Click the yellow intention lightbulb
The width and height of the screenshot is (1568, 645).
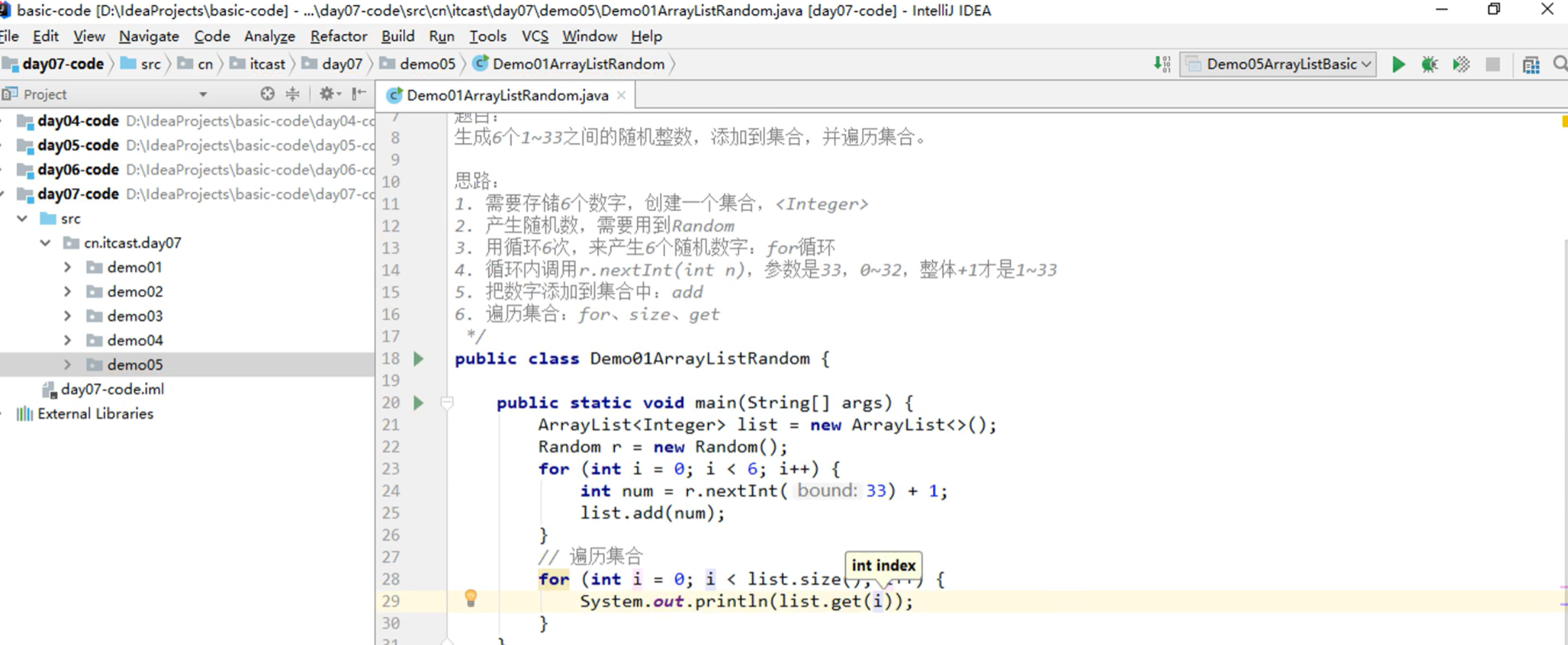pos(471,598)
